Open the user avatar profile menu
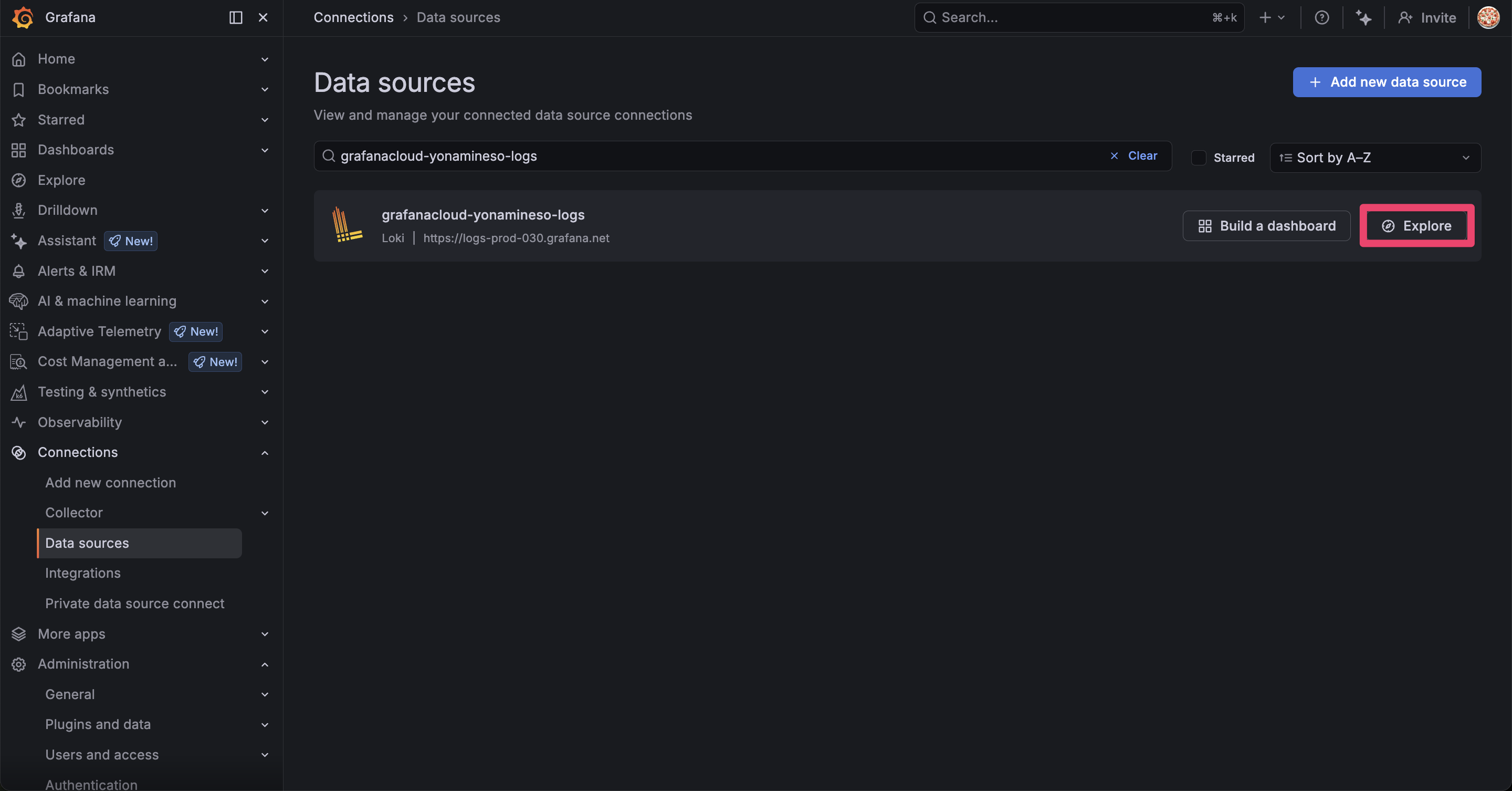Image resolution: width=1512 pixels, height=791 pixels. tap(1488, 18)
